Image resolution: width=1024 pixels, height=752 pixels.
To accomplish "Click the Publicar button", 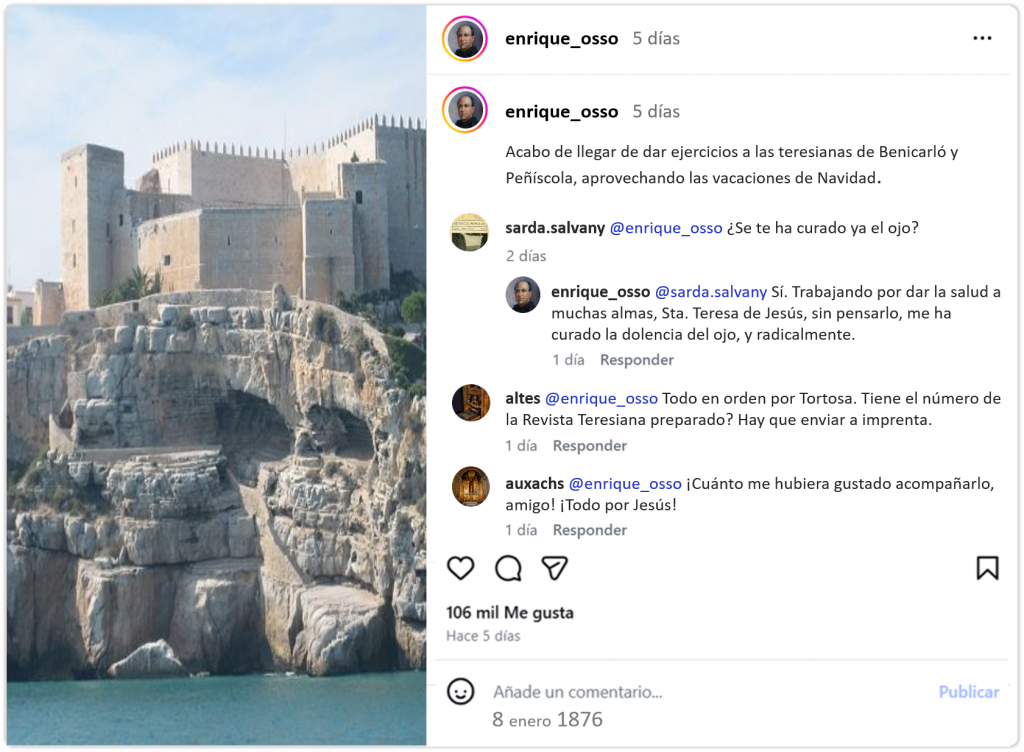I will (968, 692).
